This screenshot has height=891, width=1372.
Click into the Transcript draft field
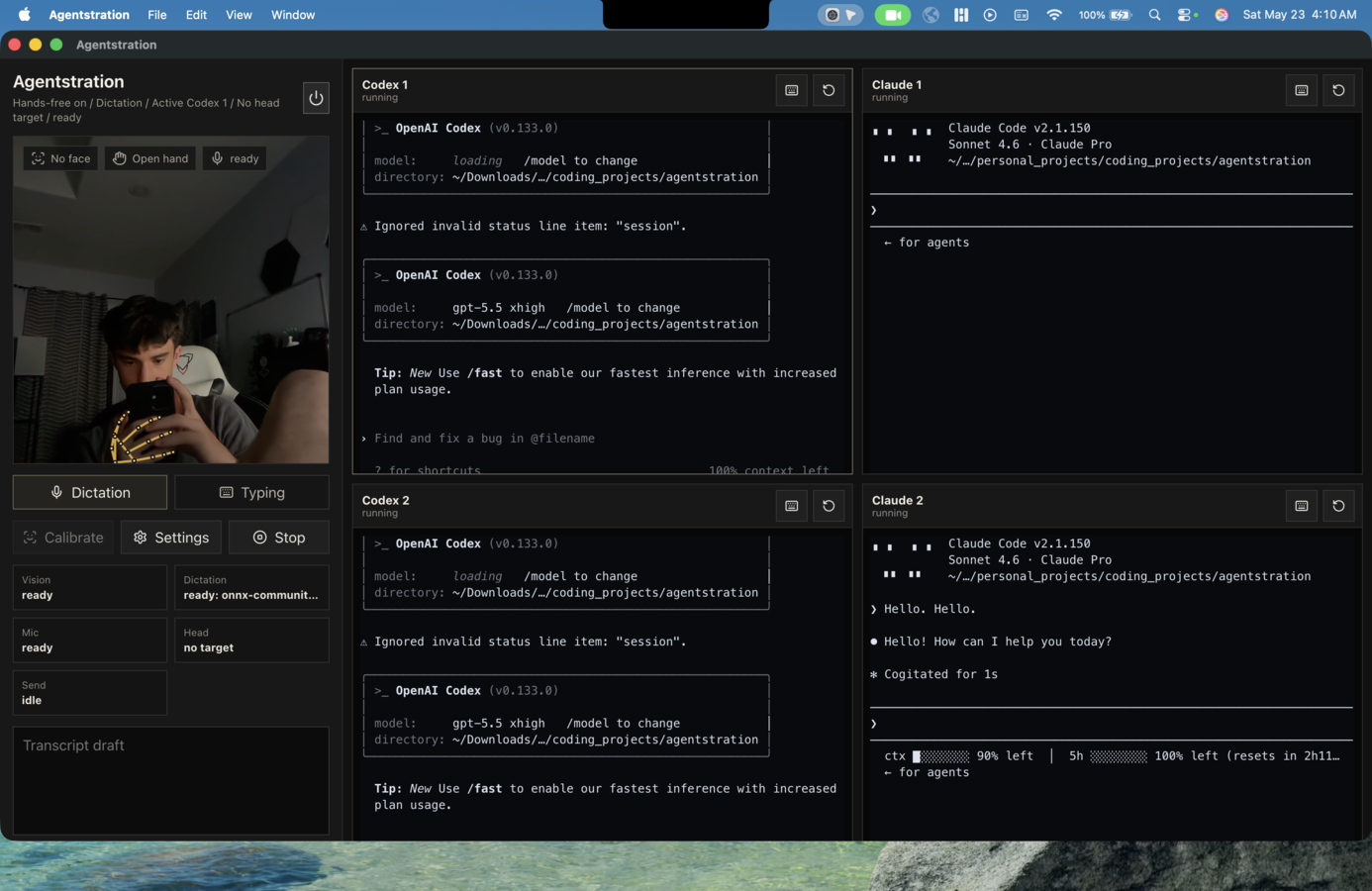click(x=170, y=780)
